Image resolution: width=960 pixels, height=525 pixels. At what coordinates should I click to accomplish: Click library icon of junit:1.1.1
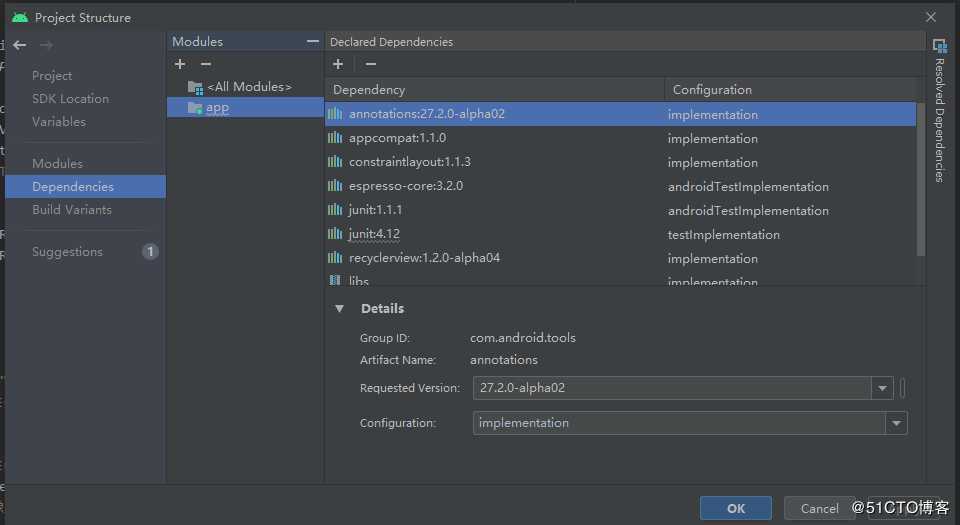[335, 210]
